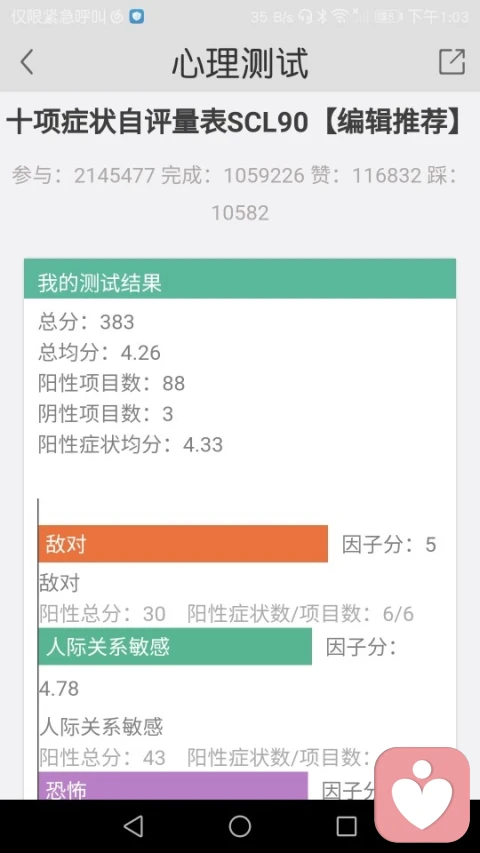This screenshot has height=853, width=480.
Task: Tap the 心理测试 page title
Action: (x=240, y=63)
